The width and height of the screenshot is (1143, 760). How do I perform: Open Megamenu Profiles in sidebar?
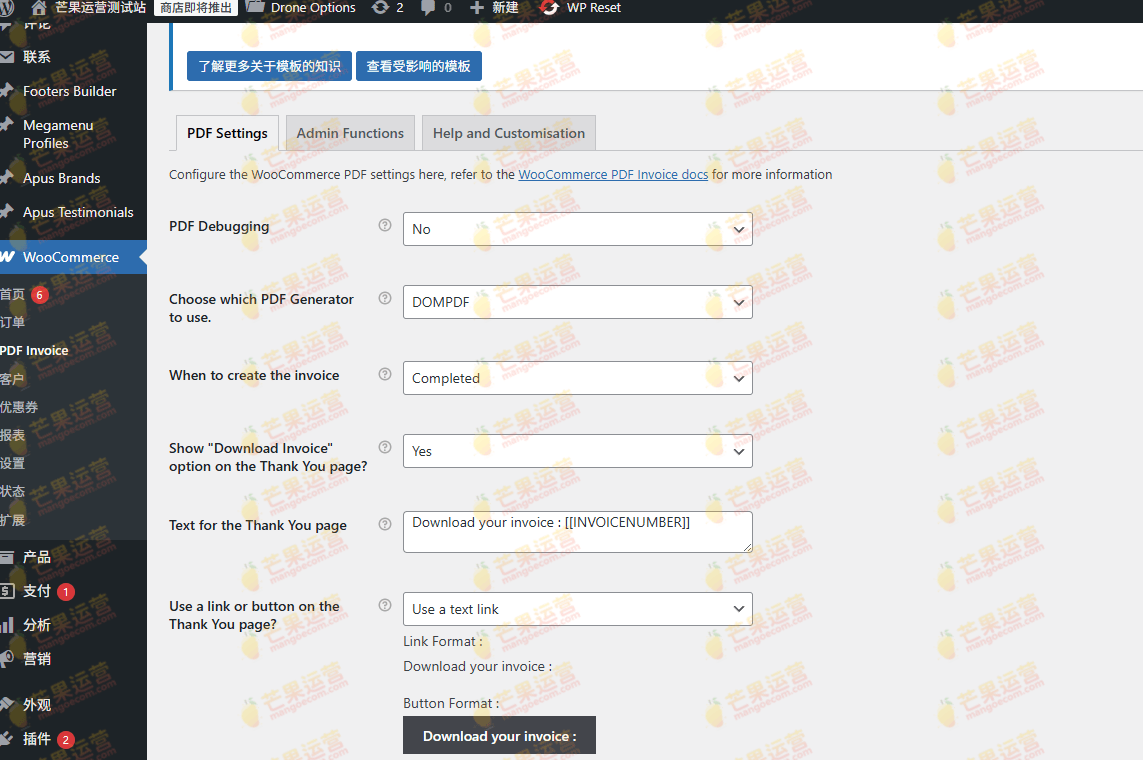(58, 134)
